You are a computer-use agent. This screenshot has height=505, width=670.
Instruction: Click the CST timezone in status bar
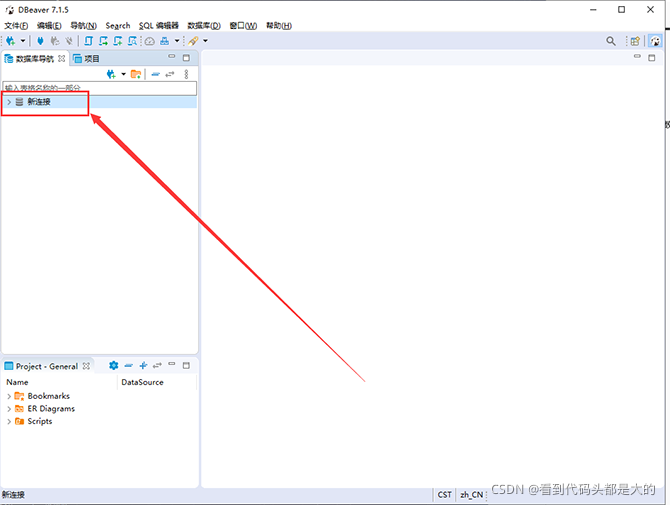tap(444, 495)
